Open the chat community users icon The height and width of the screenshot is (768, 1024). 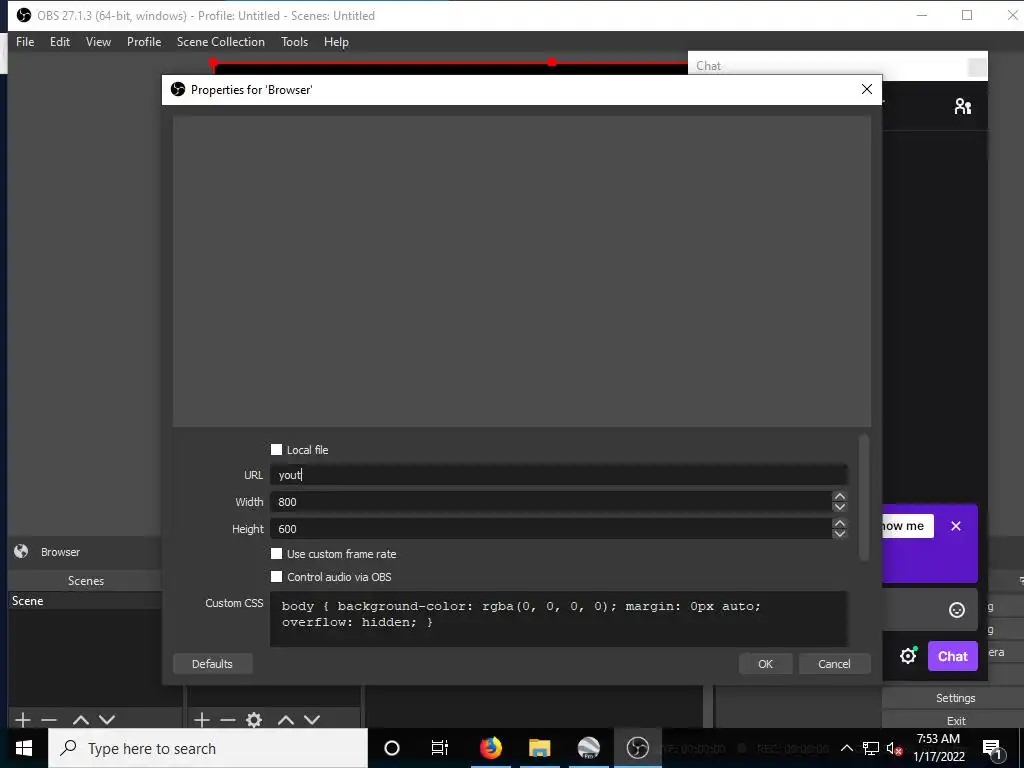point(963,106)
